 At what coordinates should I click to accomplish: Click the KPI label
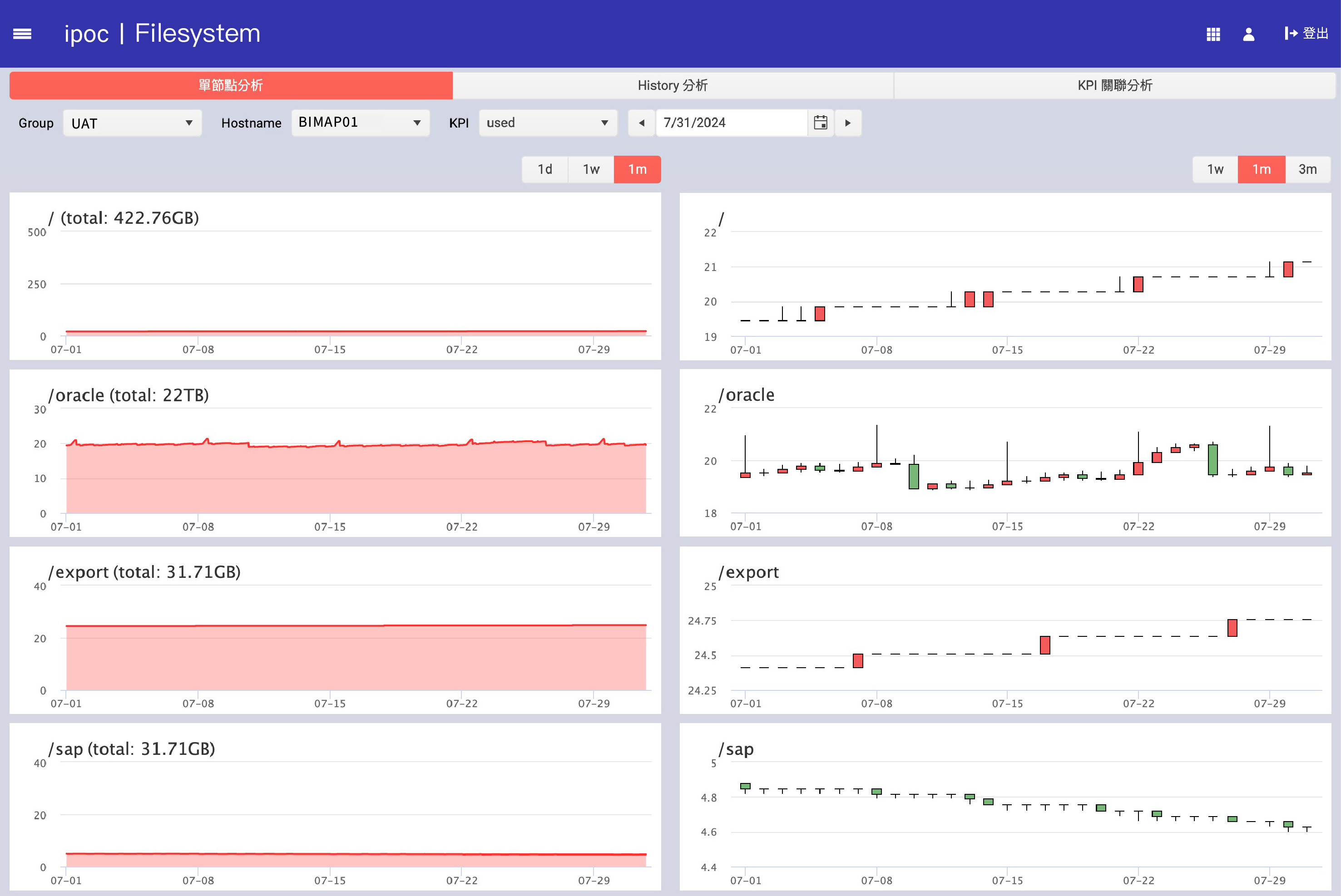pyautogui.click(x=459, y=123)
